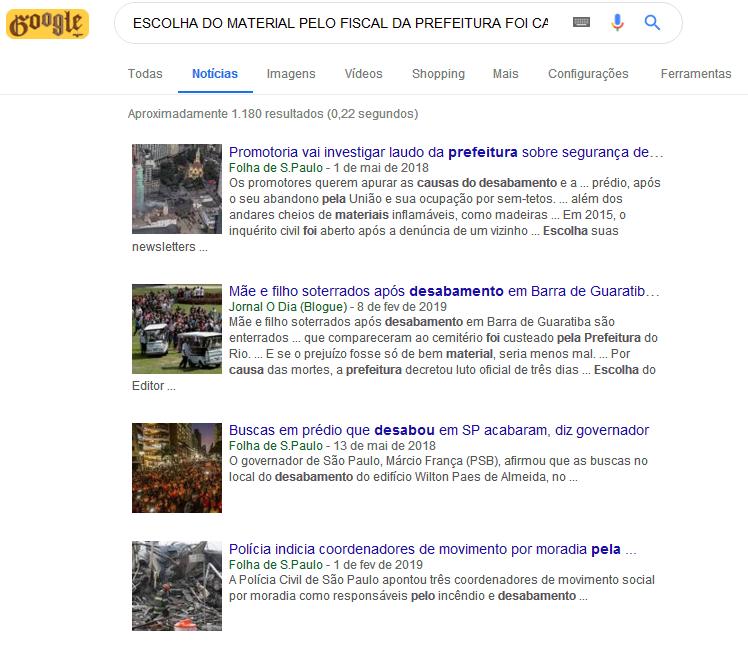Open the Configurações dropdown

588,74
